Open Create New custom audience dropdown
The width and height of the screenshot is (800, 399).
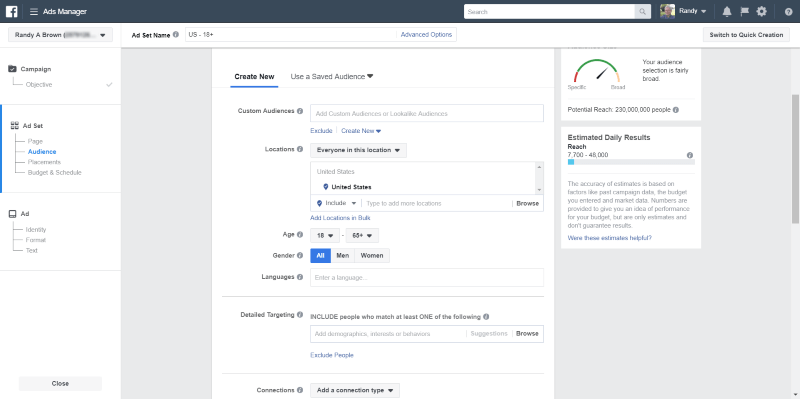(361, 131)
